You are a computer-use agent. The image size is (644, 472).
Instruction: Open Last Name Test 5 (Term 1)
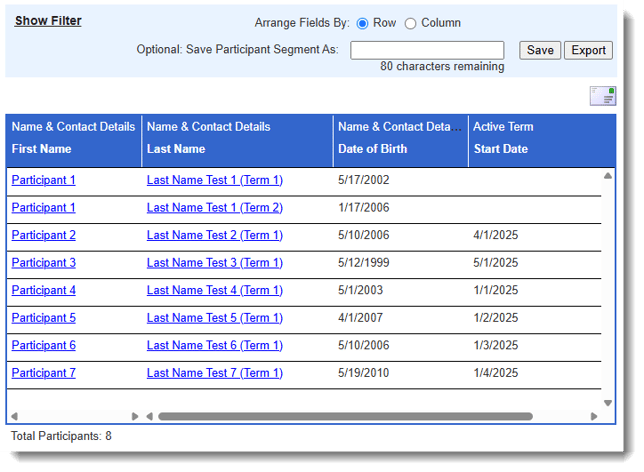(214, 318)
